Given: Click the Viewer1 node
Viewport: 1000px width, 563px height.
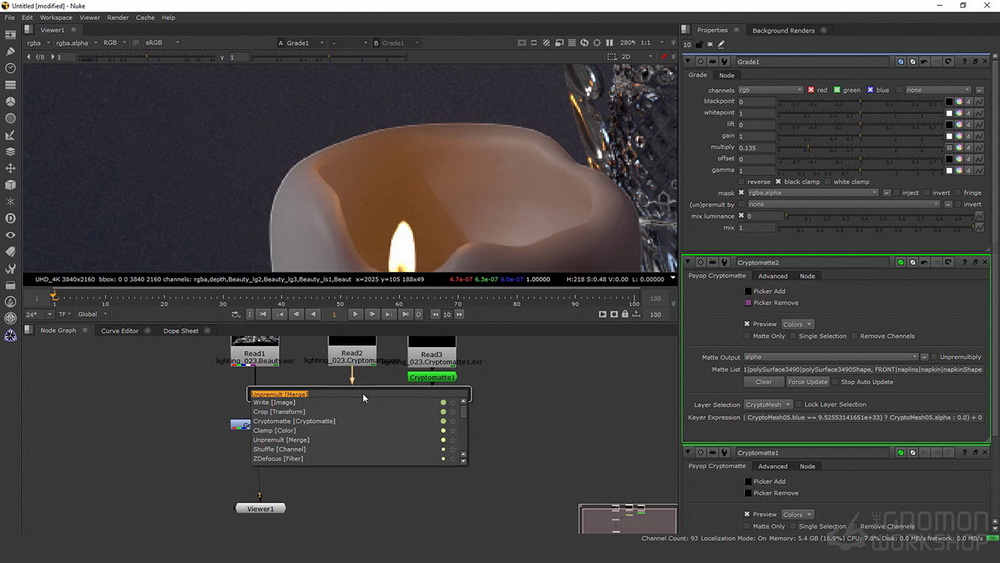Looking at the screenshot, I should (260, 509).
